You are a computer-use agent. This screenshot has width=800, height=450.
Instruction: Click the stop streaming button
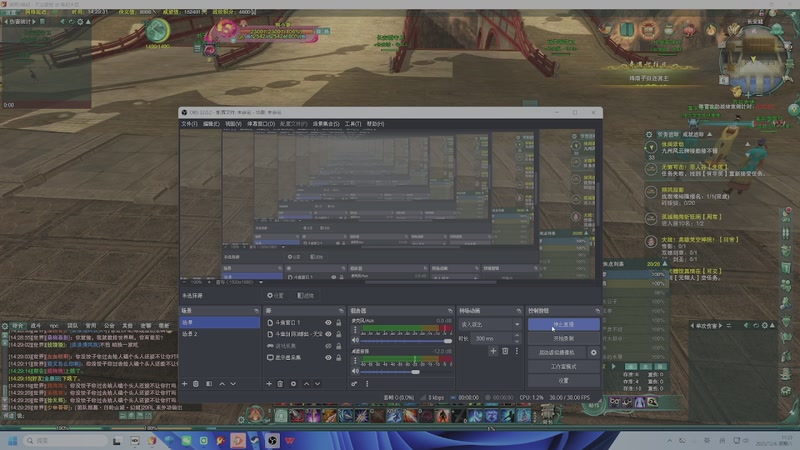point(563,324)
